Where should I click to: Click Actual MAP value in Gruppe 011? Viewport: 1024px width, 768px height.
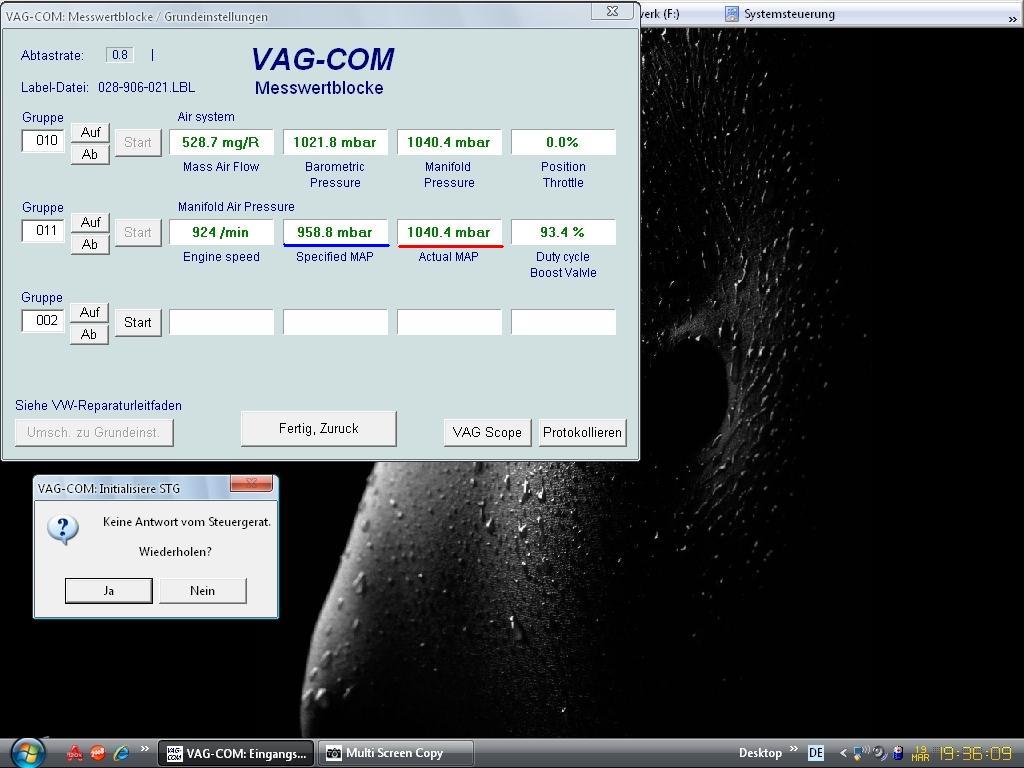449,232
